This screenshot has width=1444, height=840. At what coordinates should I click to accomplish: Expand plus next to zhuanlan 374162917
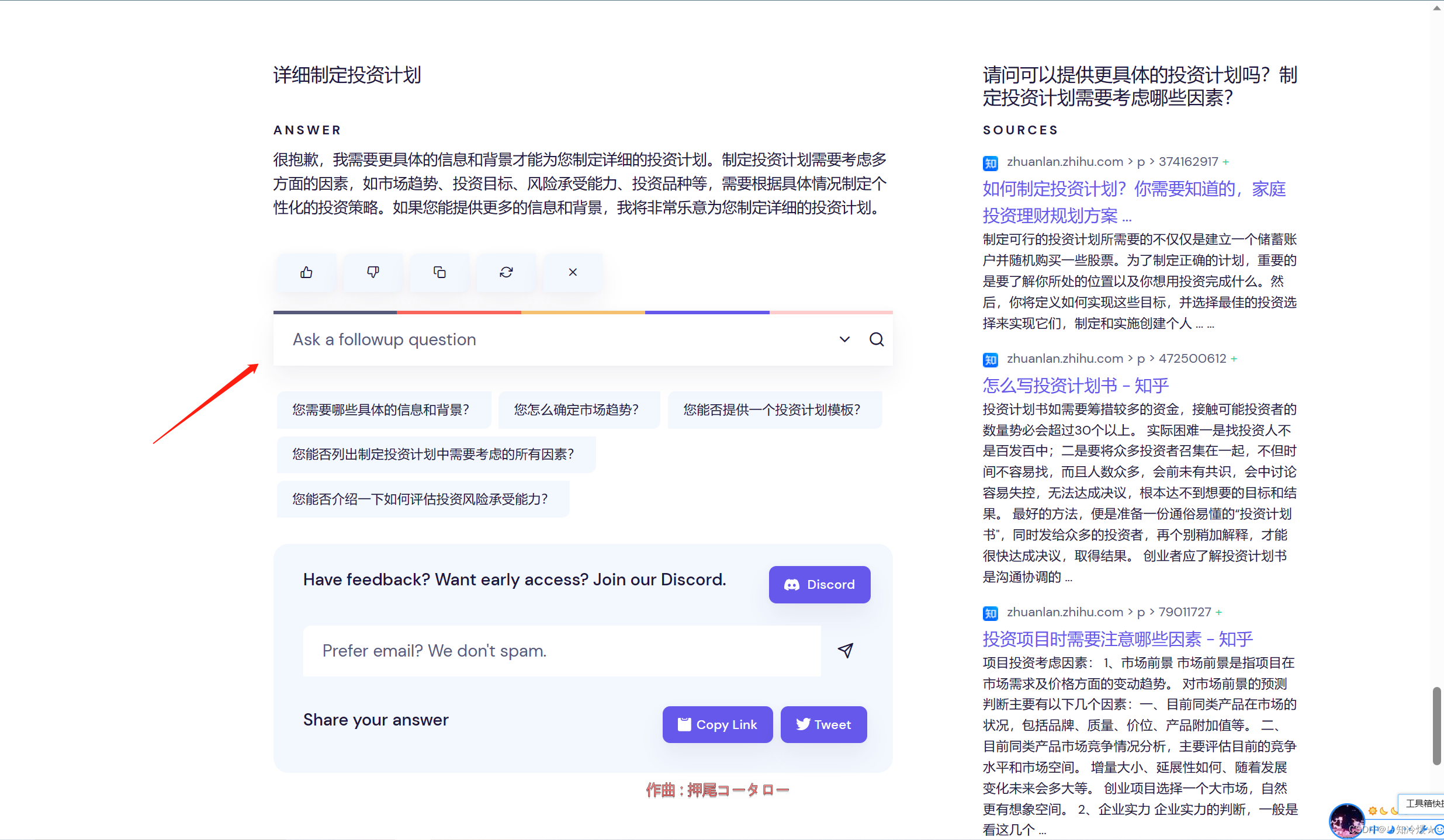[x=1226, y=162]
